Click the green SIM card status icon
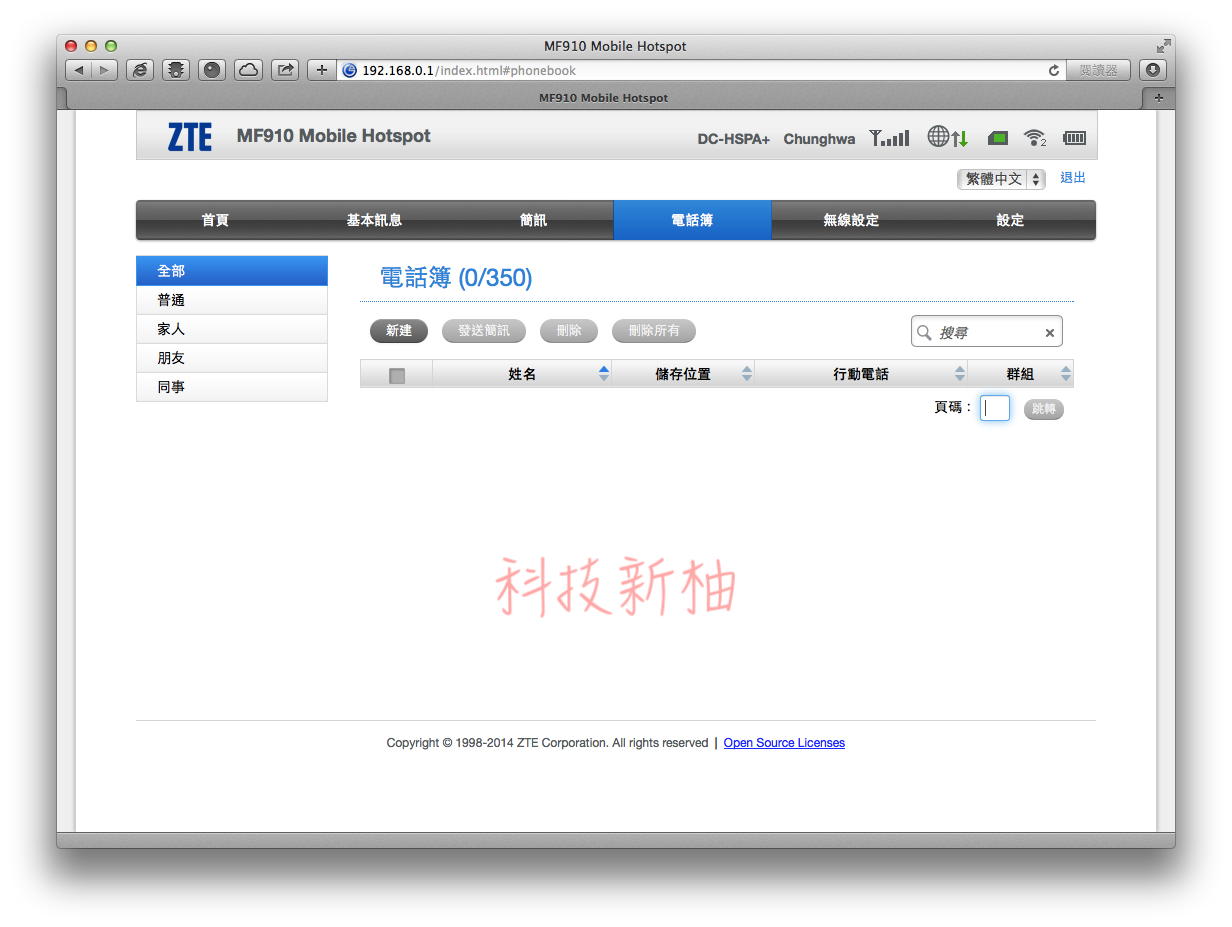The width and height of the screenshot is (1232, 927). (997, 138)
